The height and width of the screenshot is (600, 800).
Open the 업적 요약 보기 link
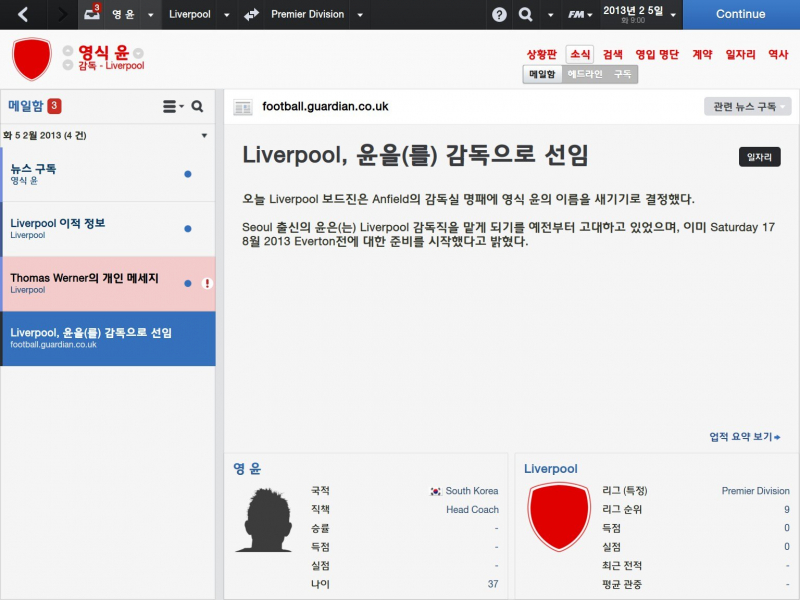click(744, 437)
